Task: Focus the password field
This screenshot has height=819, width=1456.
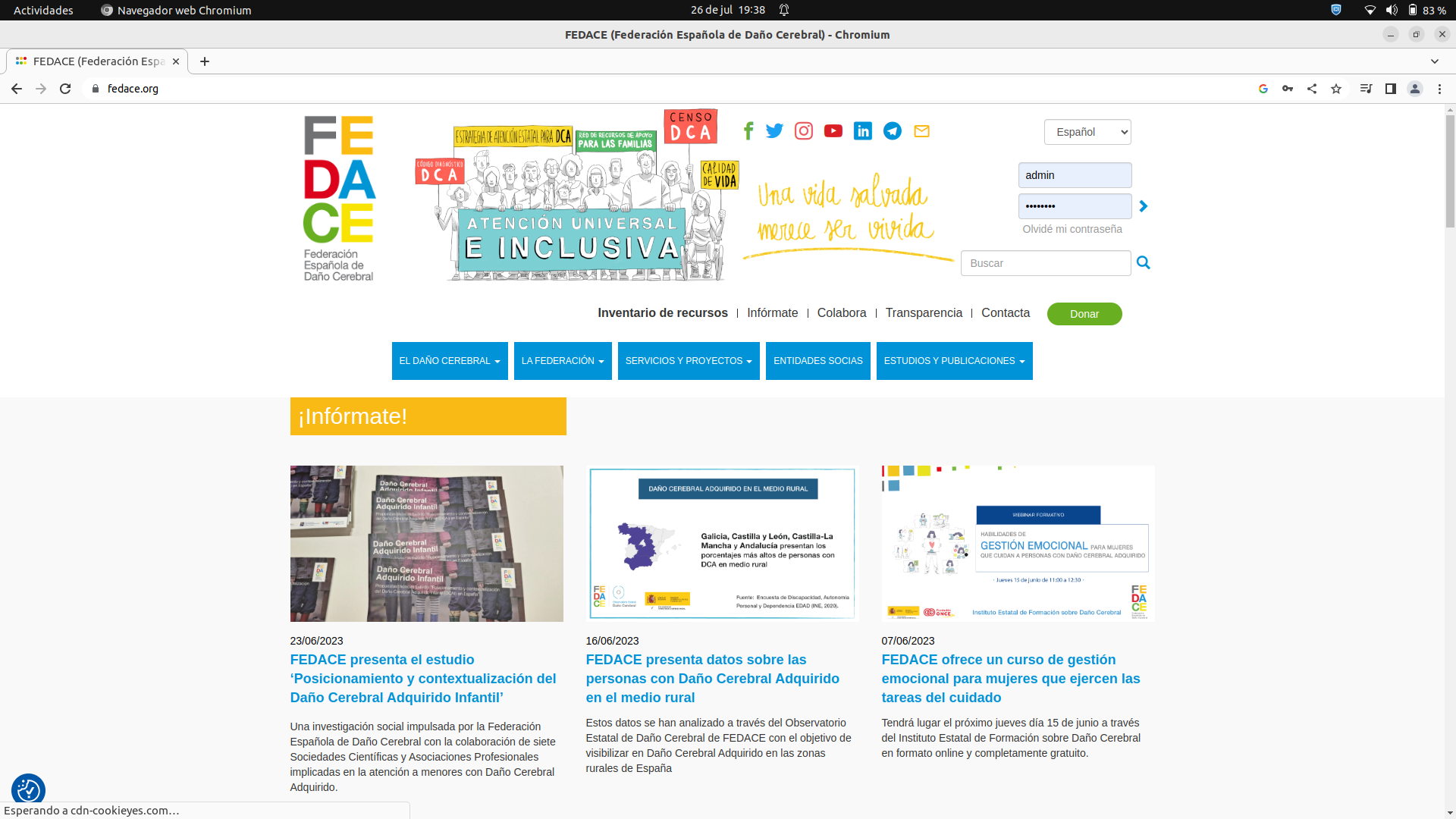Action: [1075, 206]
